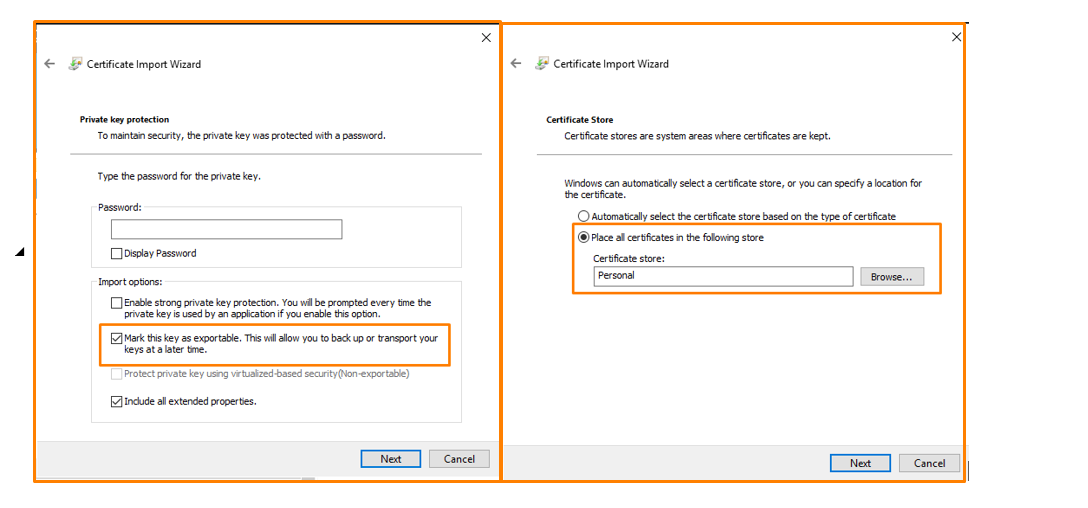Toggle the Display Password checkbox
This screenshot has width=1088, height=508.
(117, 254)
